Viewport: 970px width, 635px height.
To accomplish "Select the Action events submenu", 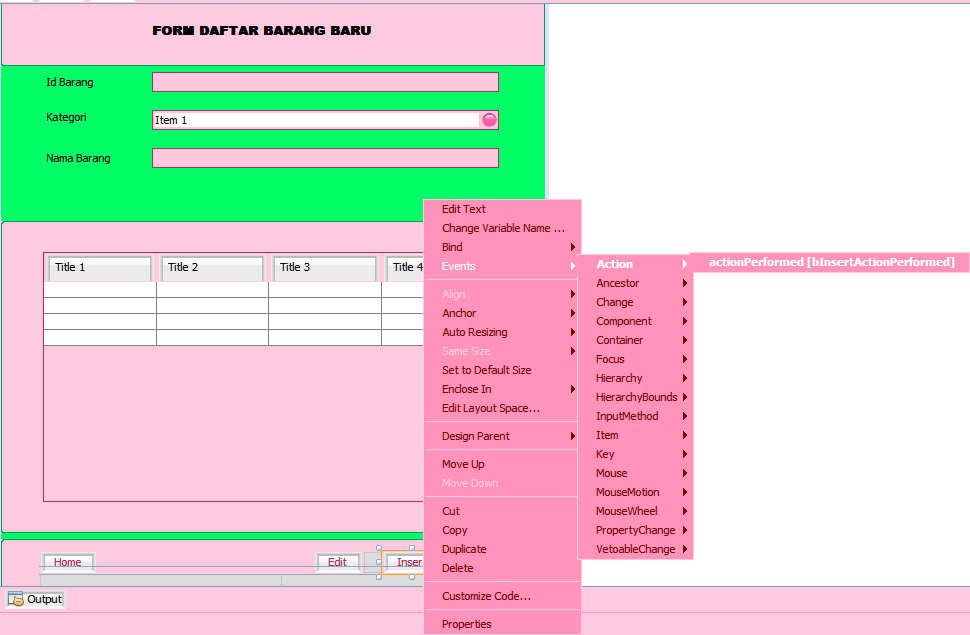I will click(635, 264).
